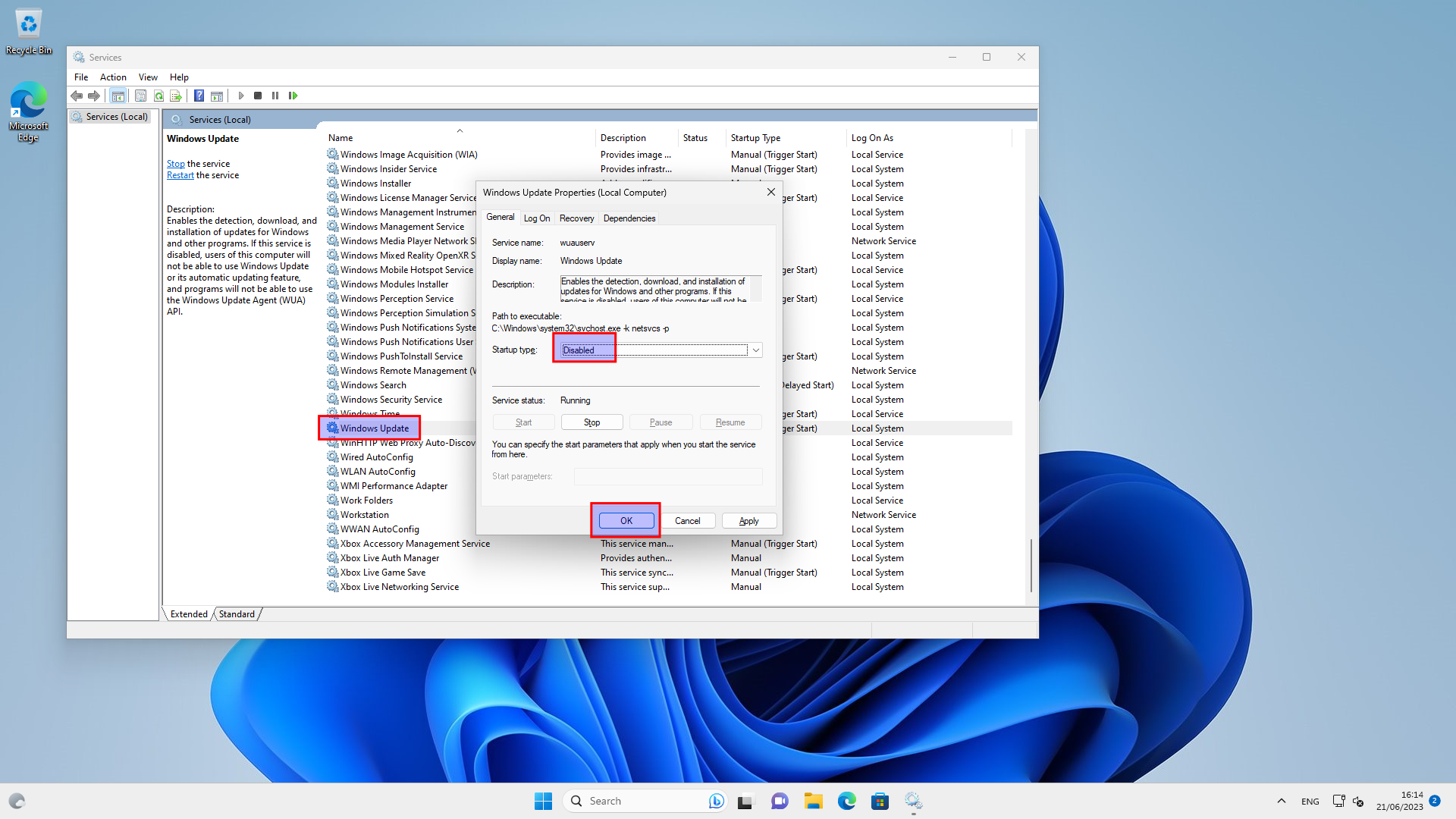Select Xbox Accessory Management Service row
The width and height of the screenshot is (1456, 819).
[x=415, y=544]
